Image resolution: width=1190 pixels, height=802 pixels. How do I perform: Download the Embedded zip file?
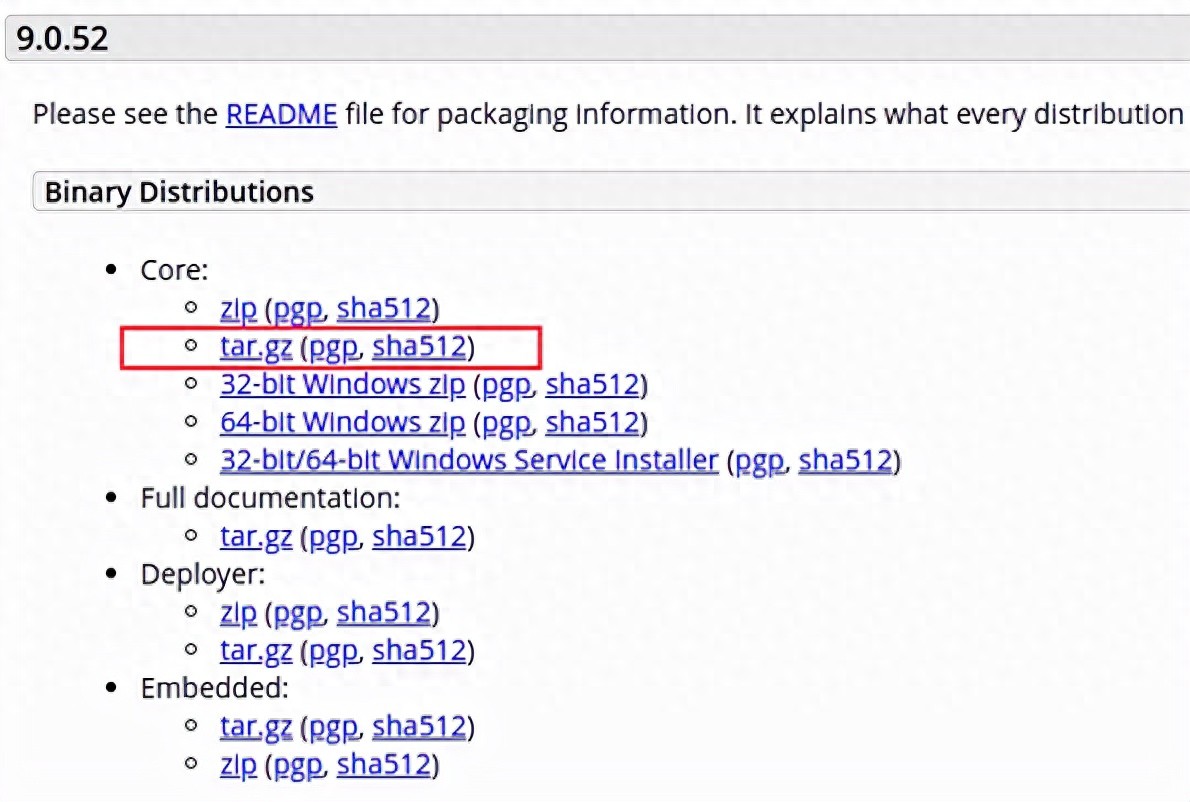[238, 765]
